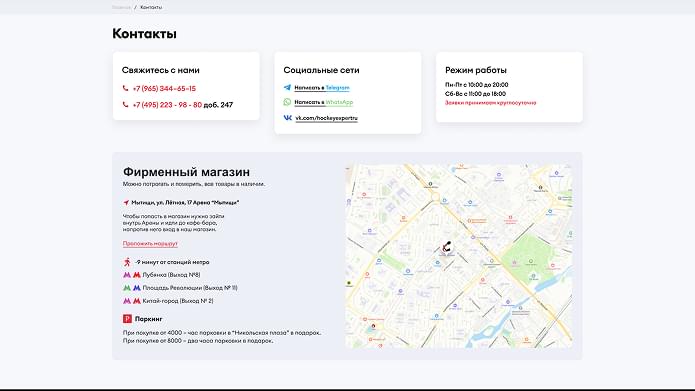Go to the home breadcrumb link
695x391 pixels.
[x=121, y=7]
